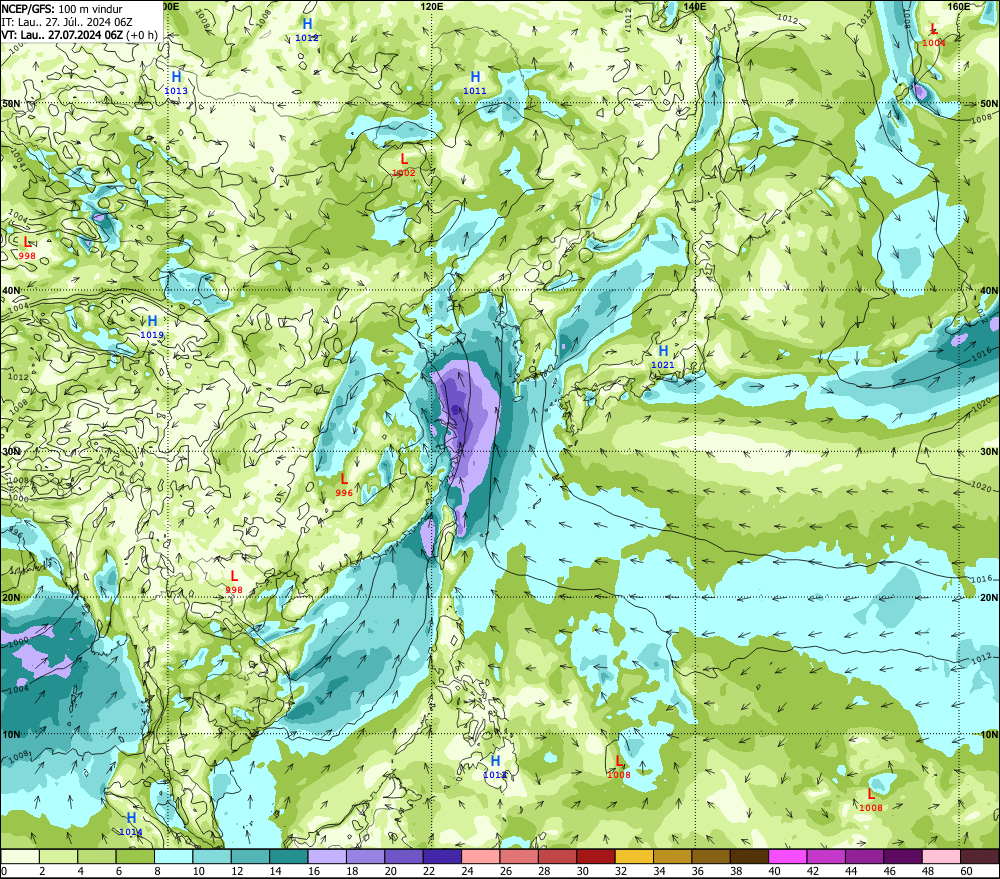Select the dark red legend swatch labeled 30
The image size is (1000, 879).
tap(596, 856)
